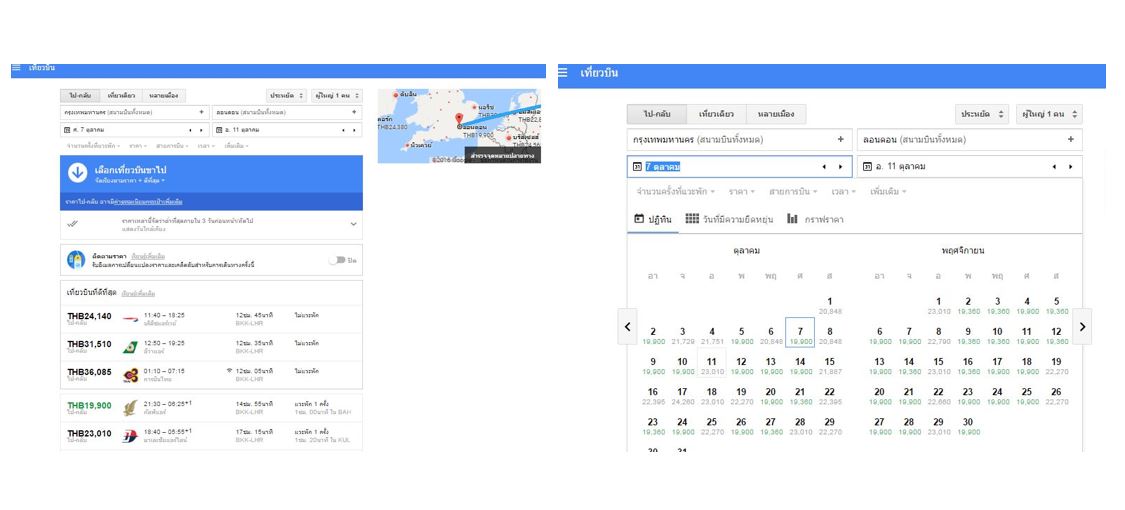Viewport: 1125px width, 510px height.
Task: Go to next month using calendar right arrow
Action: 1082,326
